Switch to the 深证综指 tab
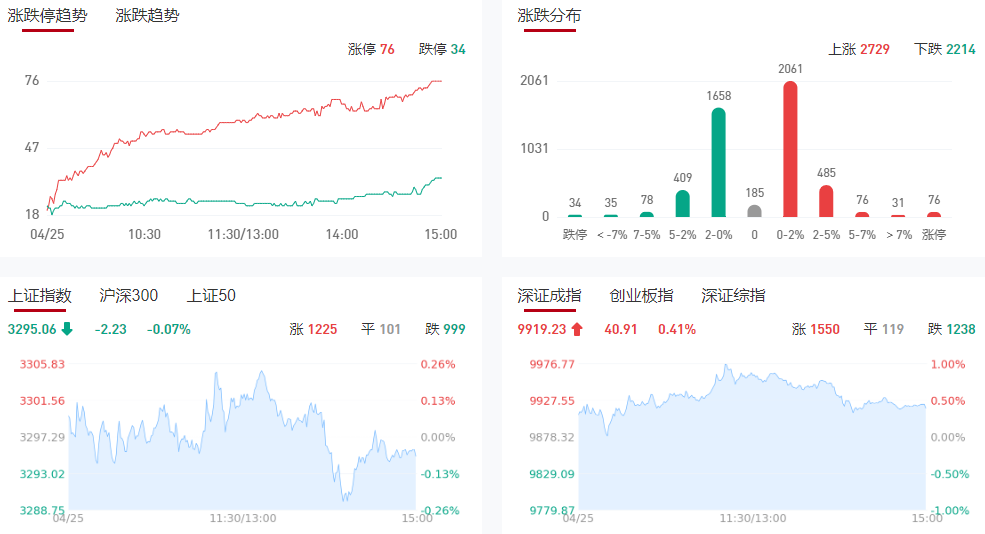985x534 pixels. coord(733,295)
